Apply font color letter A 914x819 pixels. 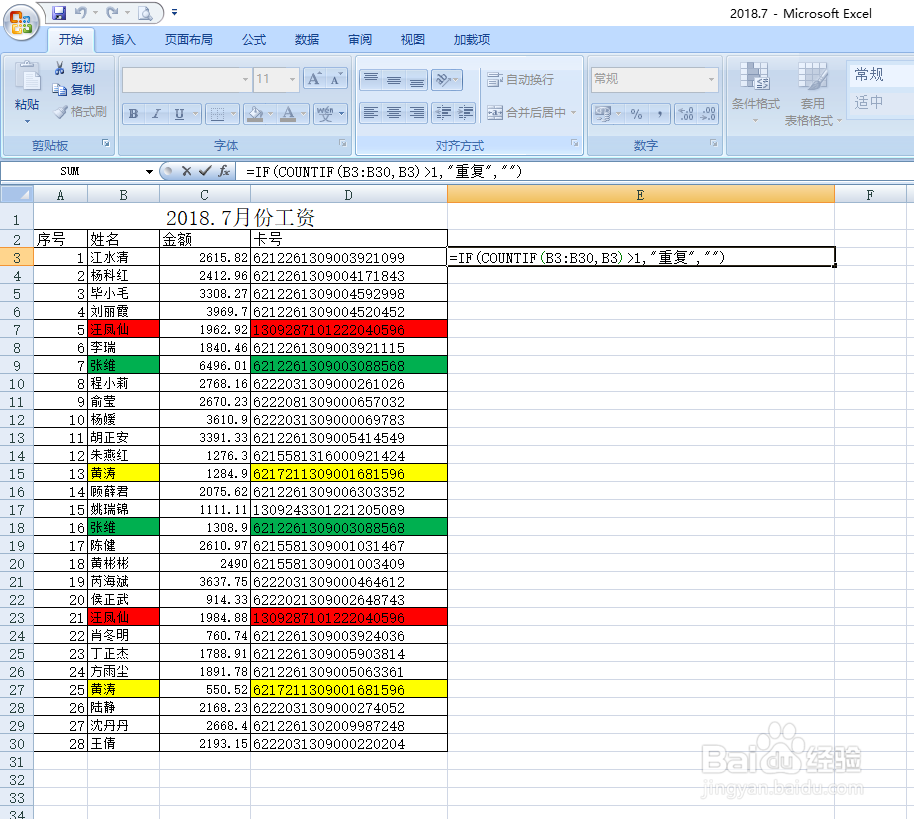point(288,113)
